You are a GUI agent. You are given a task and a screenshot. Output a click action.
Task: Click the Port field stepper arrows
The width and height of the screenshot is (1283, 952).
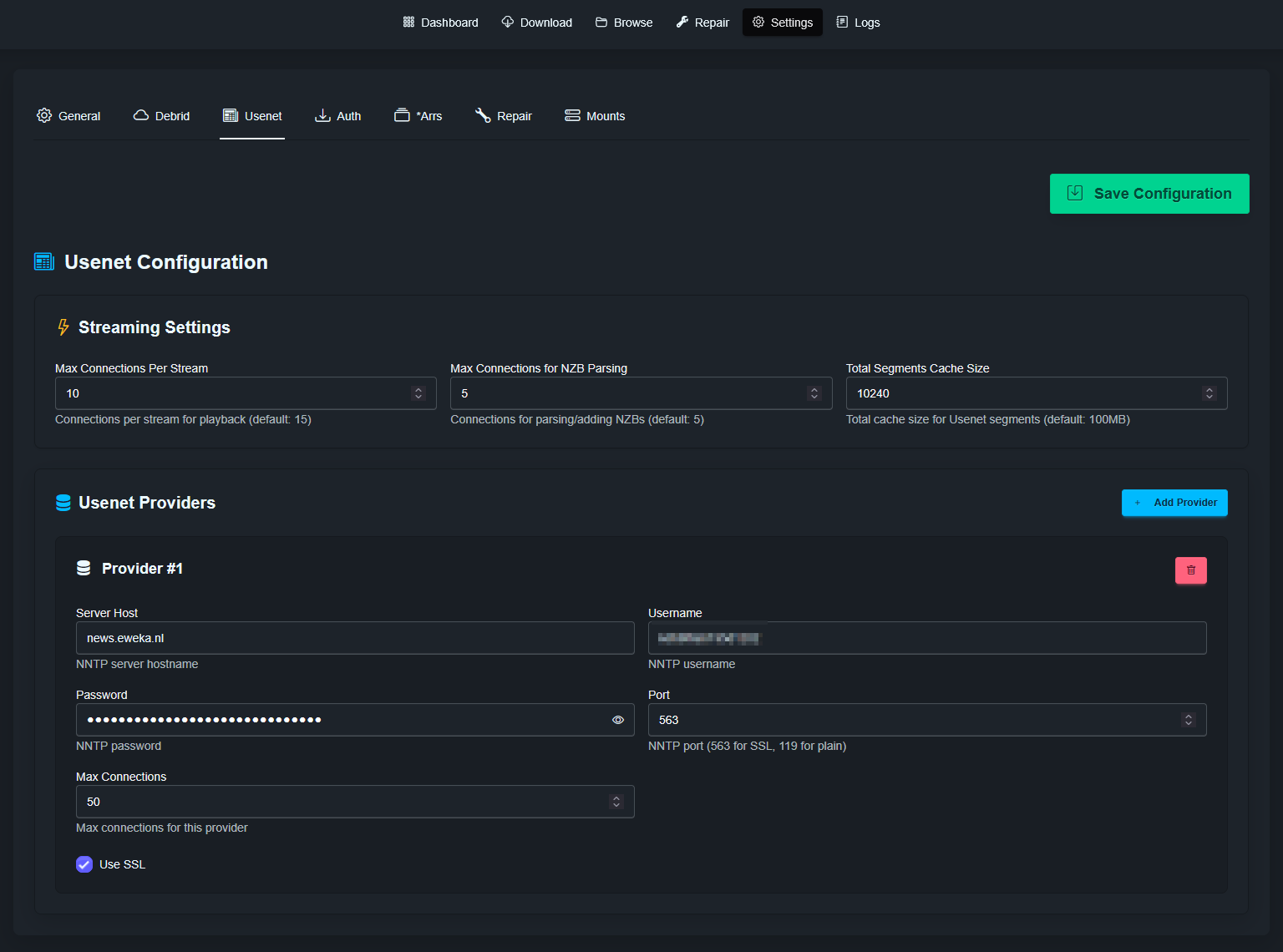(1188, 720)
